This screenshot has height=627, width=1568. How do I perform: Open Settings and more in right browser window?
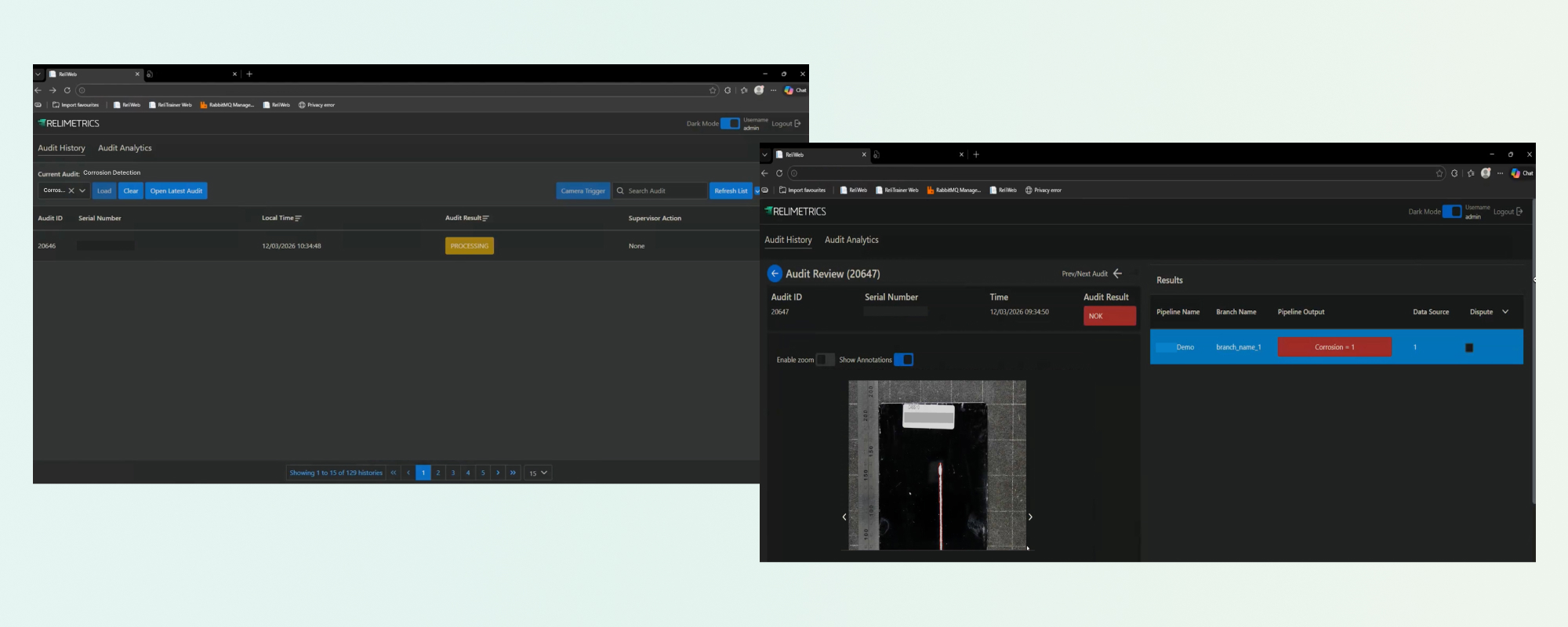click(1500, 173)
